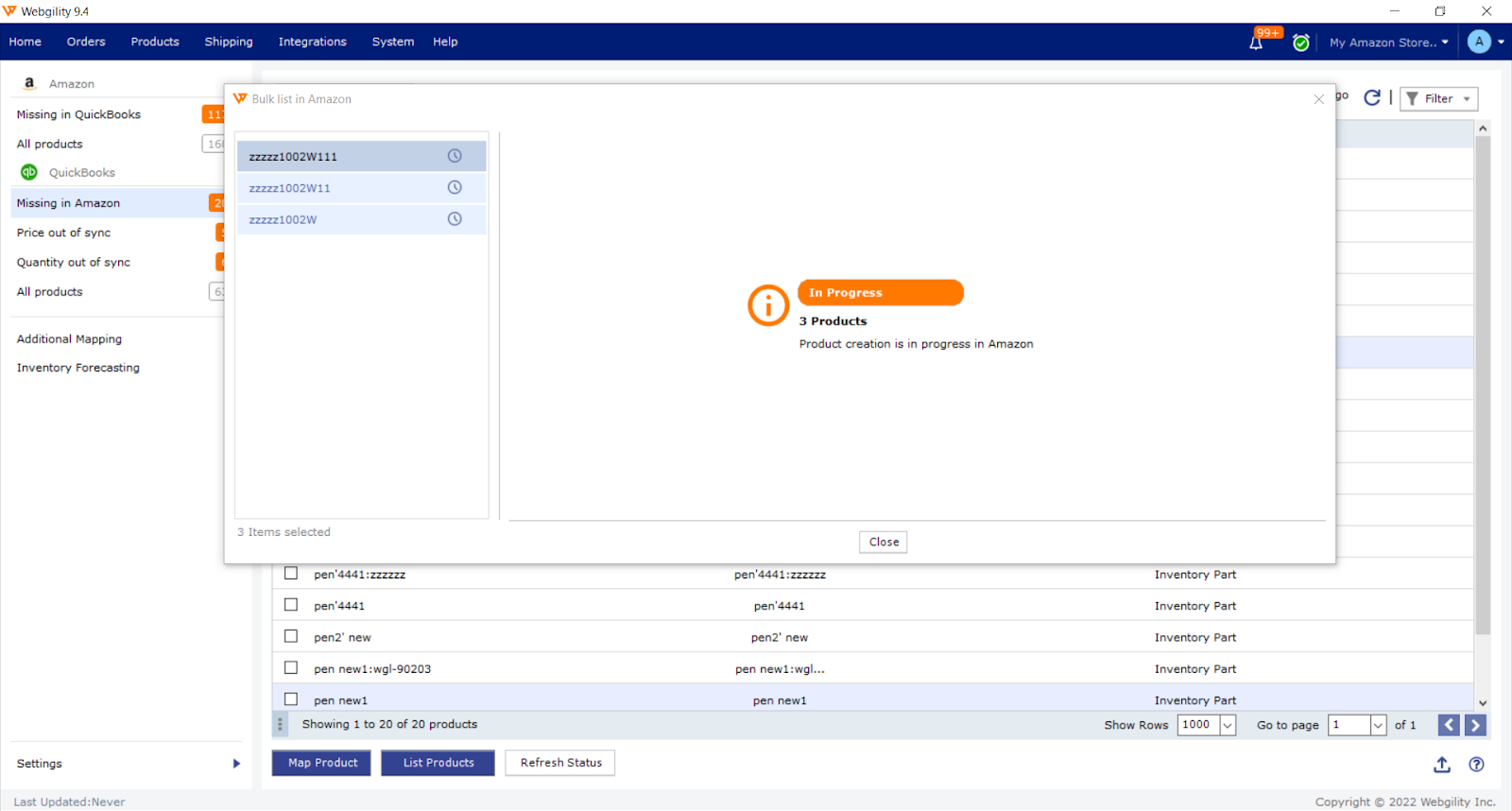Click the refresh icon next to Filter

click(1372, 97)
